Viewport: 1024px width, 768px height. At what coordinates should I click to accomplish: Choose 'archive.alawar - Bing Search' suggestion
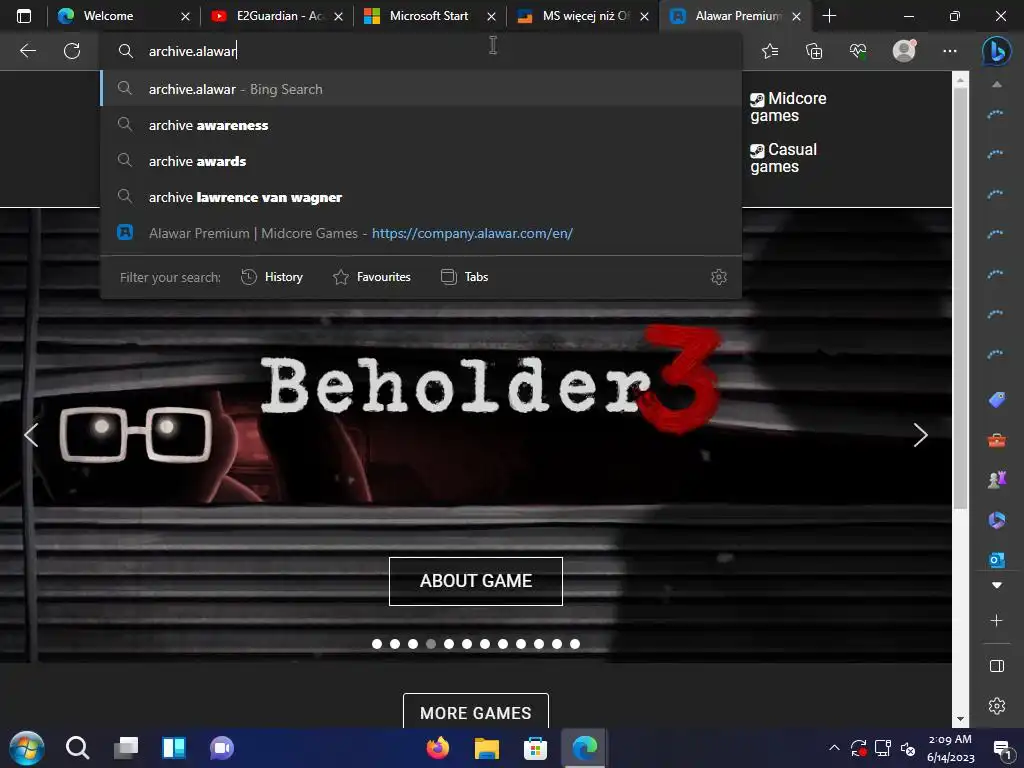click(421, 89)
